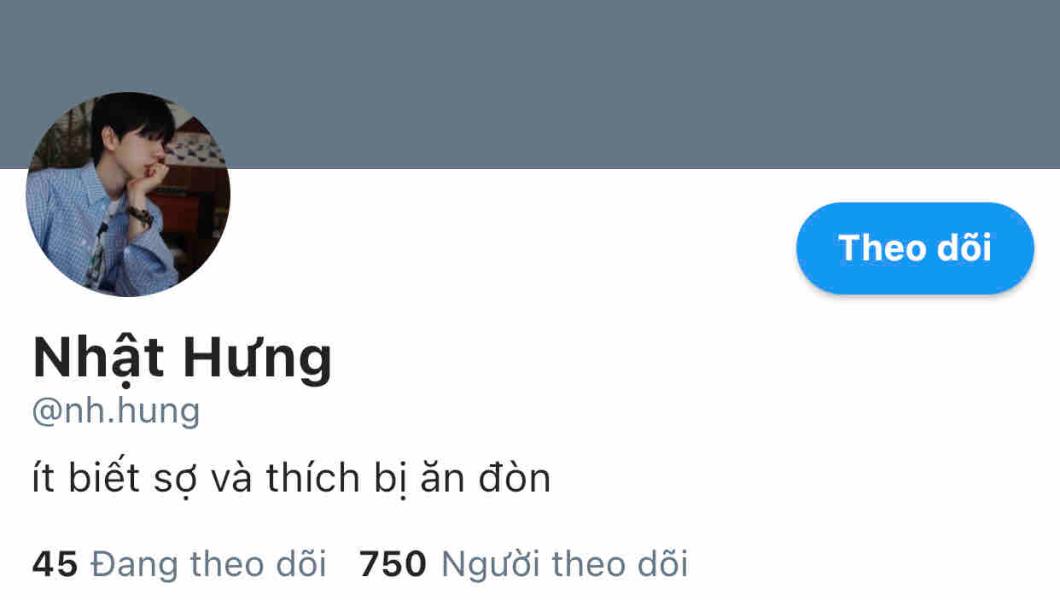Click the follower count number 750
Screen dimensions: 1060x600
coord(393,565)
